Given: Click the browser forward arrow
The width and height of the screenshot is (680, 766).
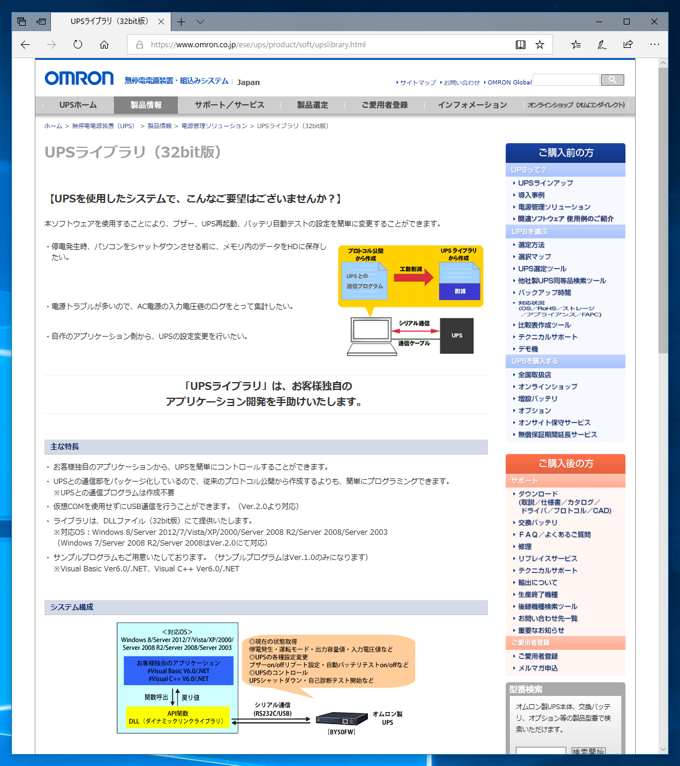Looking at the screenshot, I should pyautogui.click(x=51, y=44).
